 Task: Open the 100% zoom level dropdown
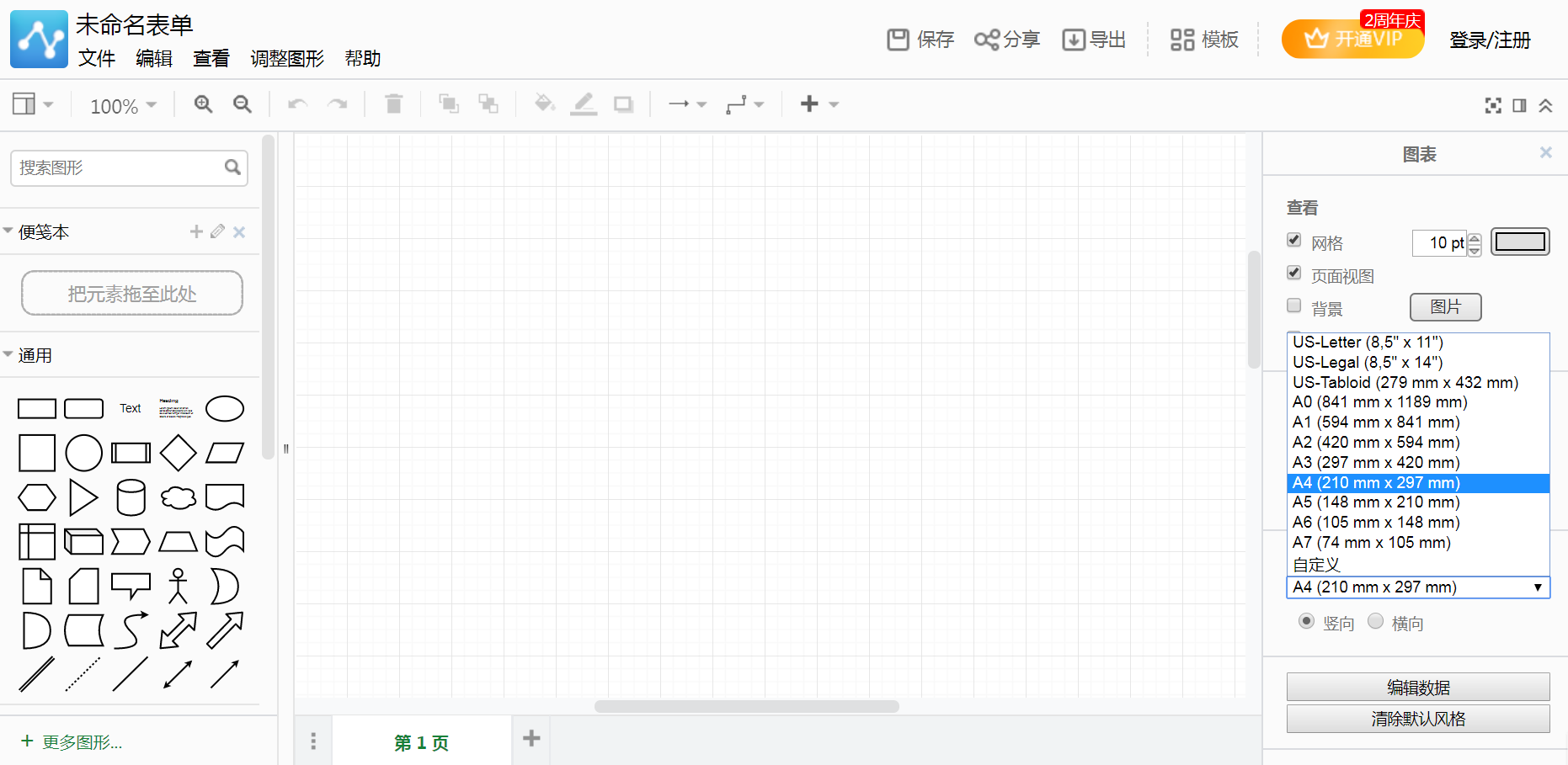[x=123, y=106]
